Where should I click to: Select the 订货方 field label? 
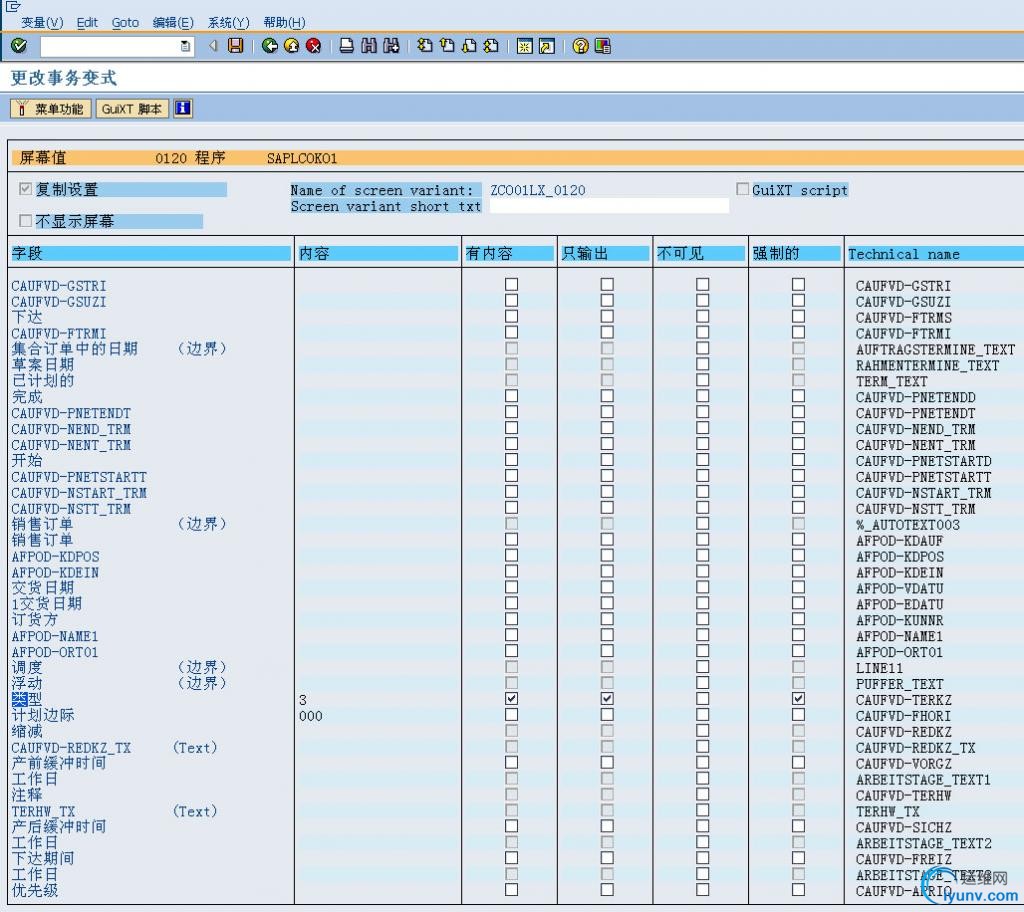[35, 619]
